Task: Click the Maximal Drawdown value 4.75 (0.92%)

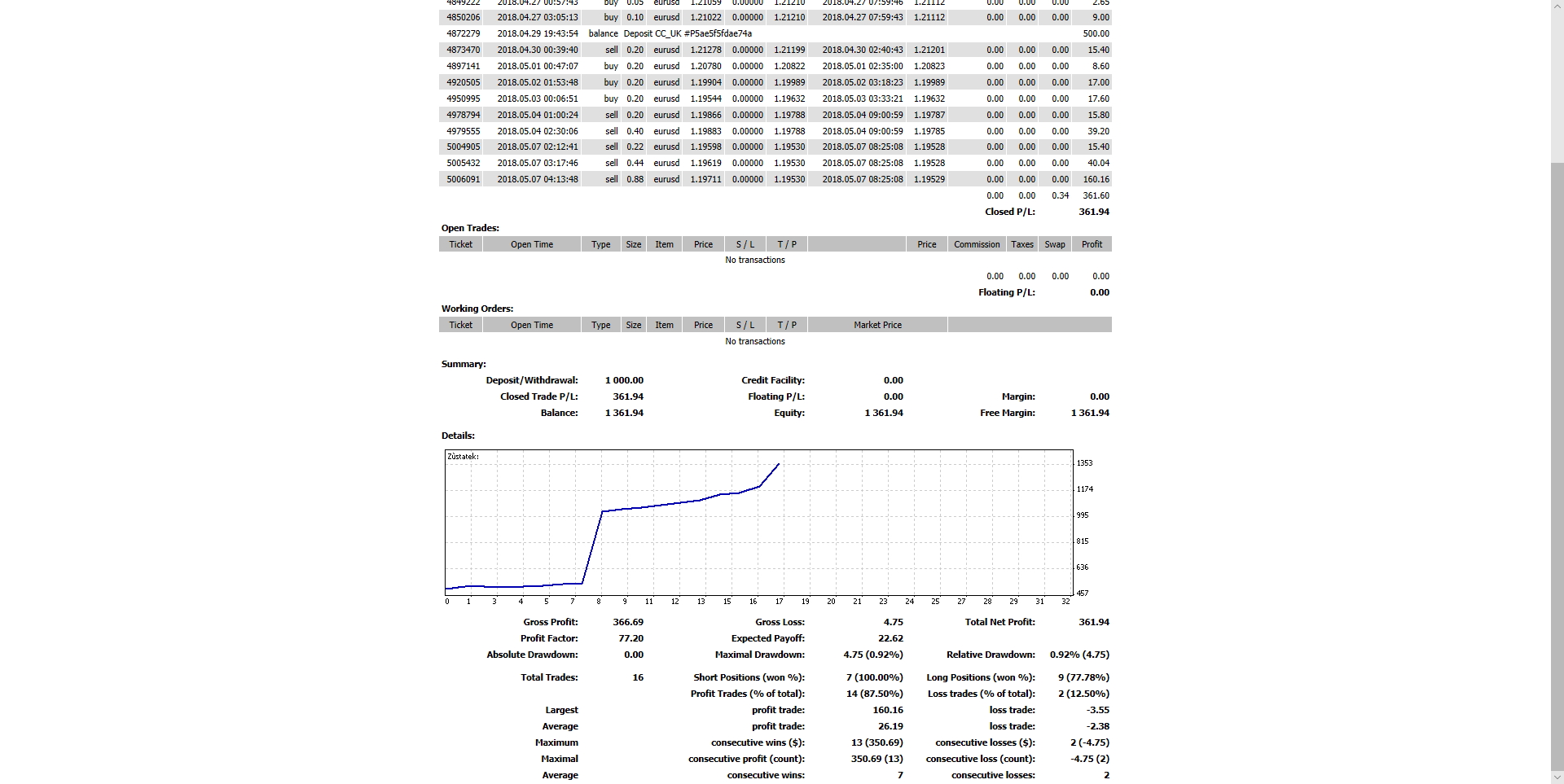Action: click(x=873, y=655)
